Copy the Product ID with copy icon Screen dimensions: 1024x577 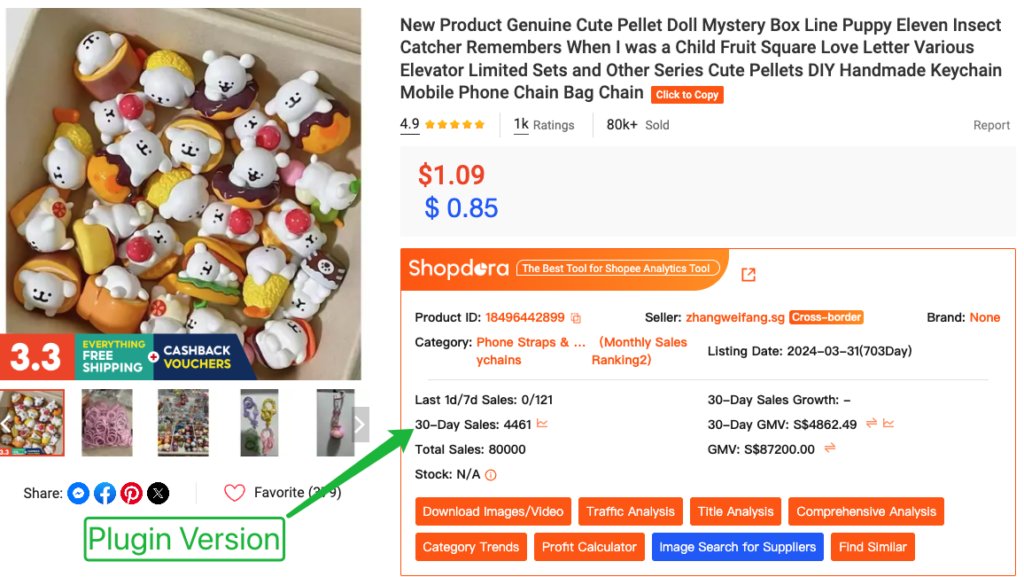click(x=576, y=318)
